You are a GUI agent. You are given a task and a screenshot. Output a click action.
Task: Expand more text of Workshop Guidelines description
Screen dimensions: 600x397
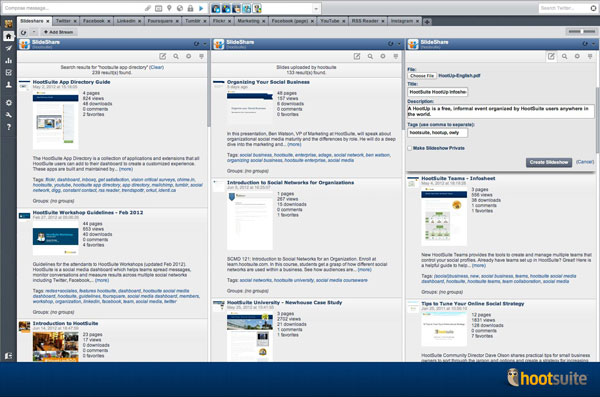click(102, 280)
